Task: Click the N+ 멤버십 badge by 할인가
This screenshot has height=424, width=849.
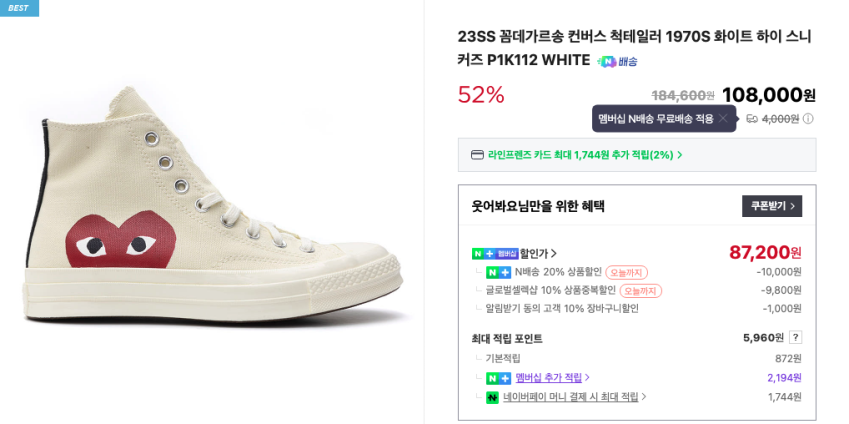Action: (495, 253)
